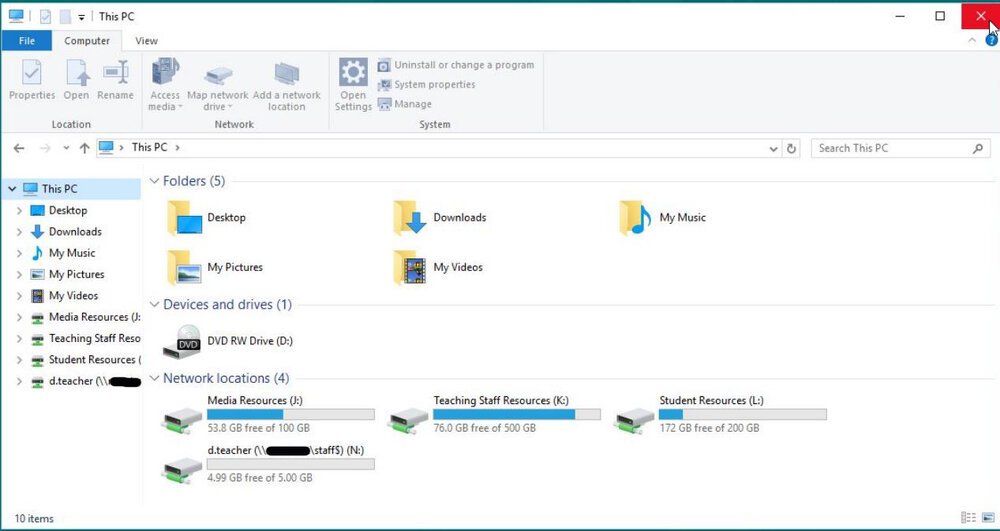Click Manage in the System group

tap(404, 104)
